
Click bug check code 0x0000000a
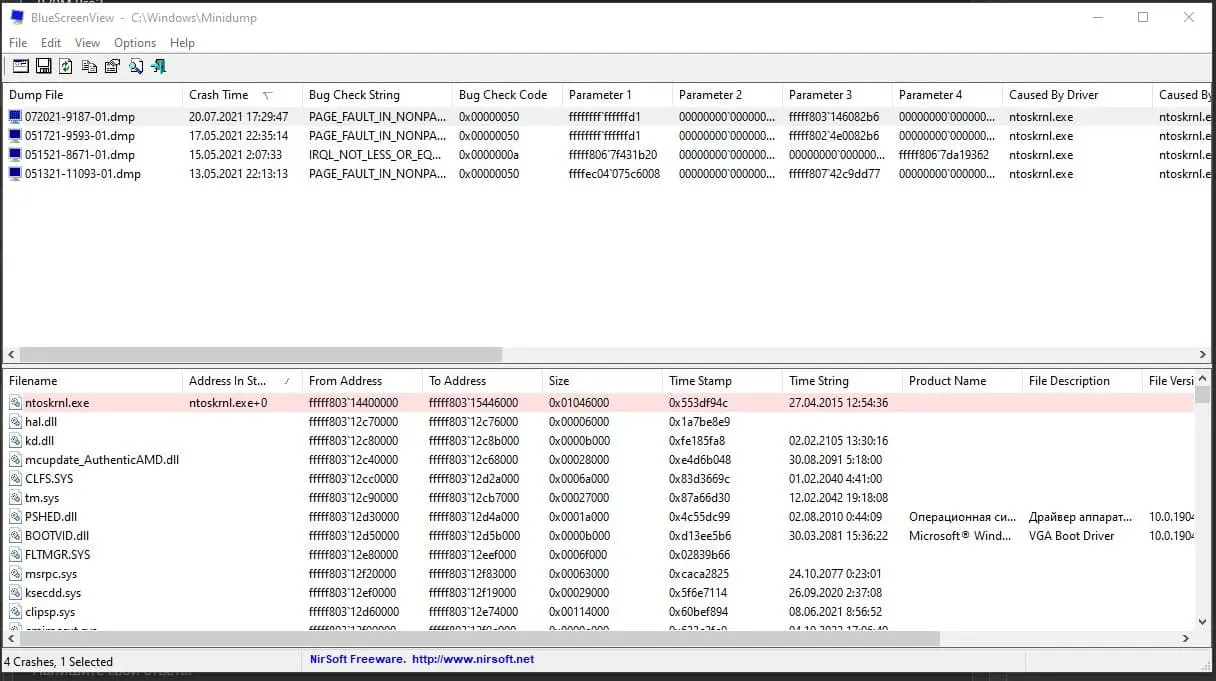click(489, 155)
